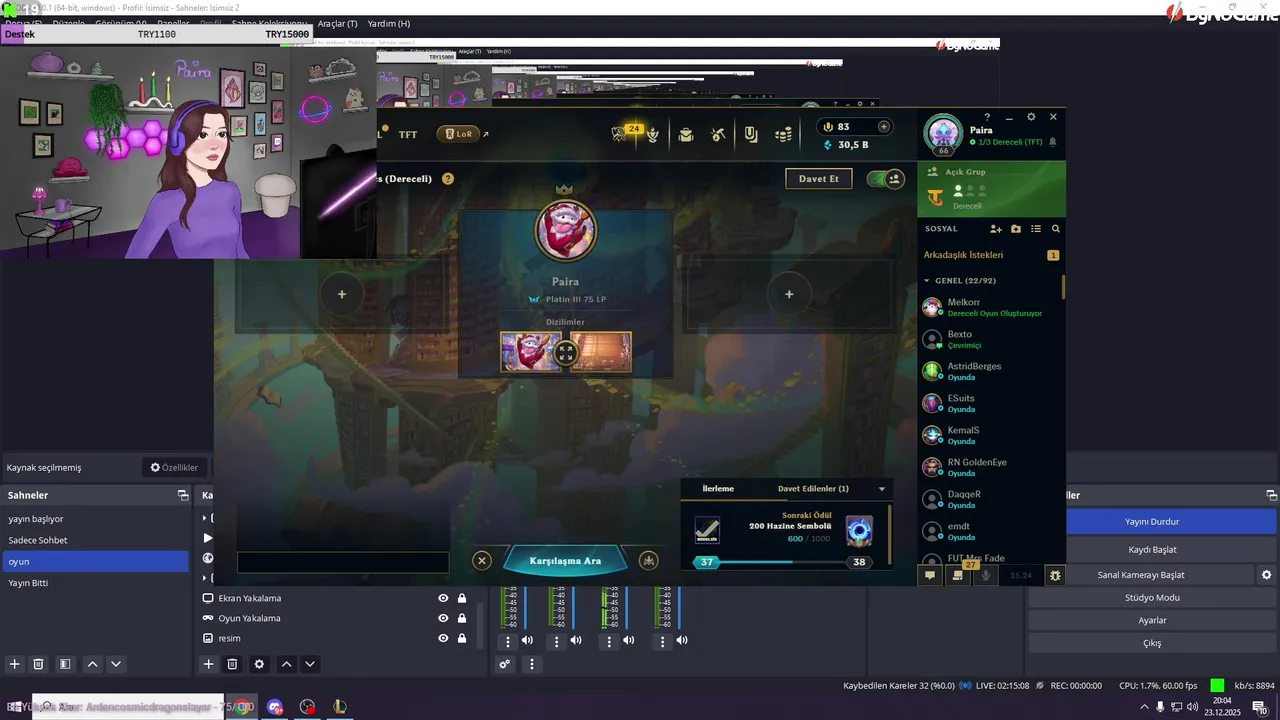Expand the Dizilimler loadout picker
Viewport: 1280px width, 720px height.
566,352
